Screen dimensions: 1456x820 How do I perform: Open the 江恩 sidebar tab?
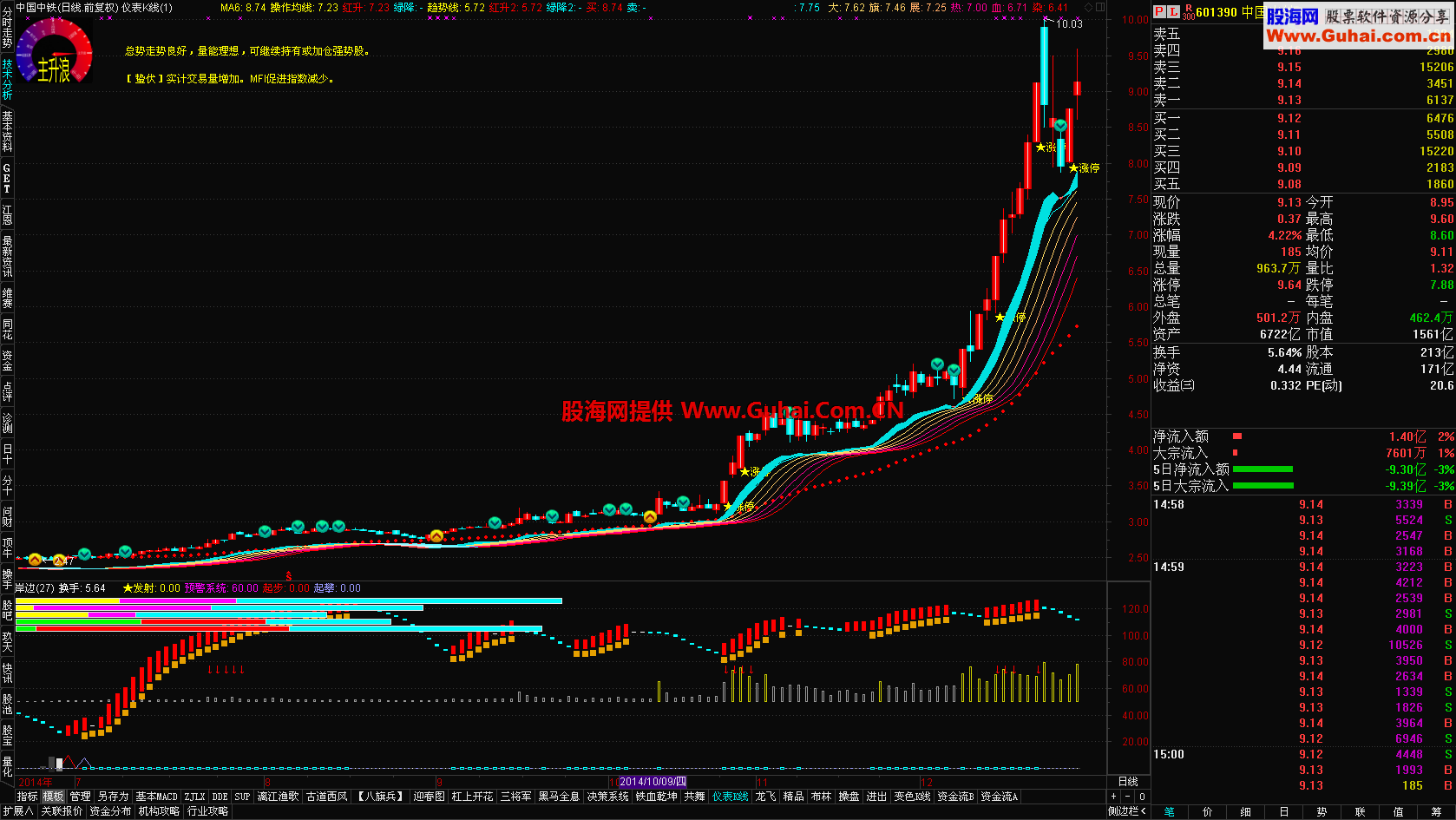(7, 214)
